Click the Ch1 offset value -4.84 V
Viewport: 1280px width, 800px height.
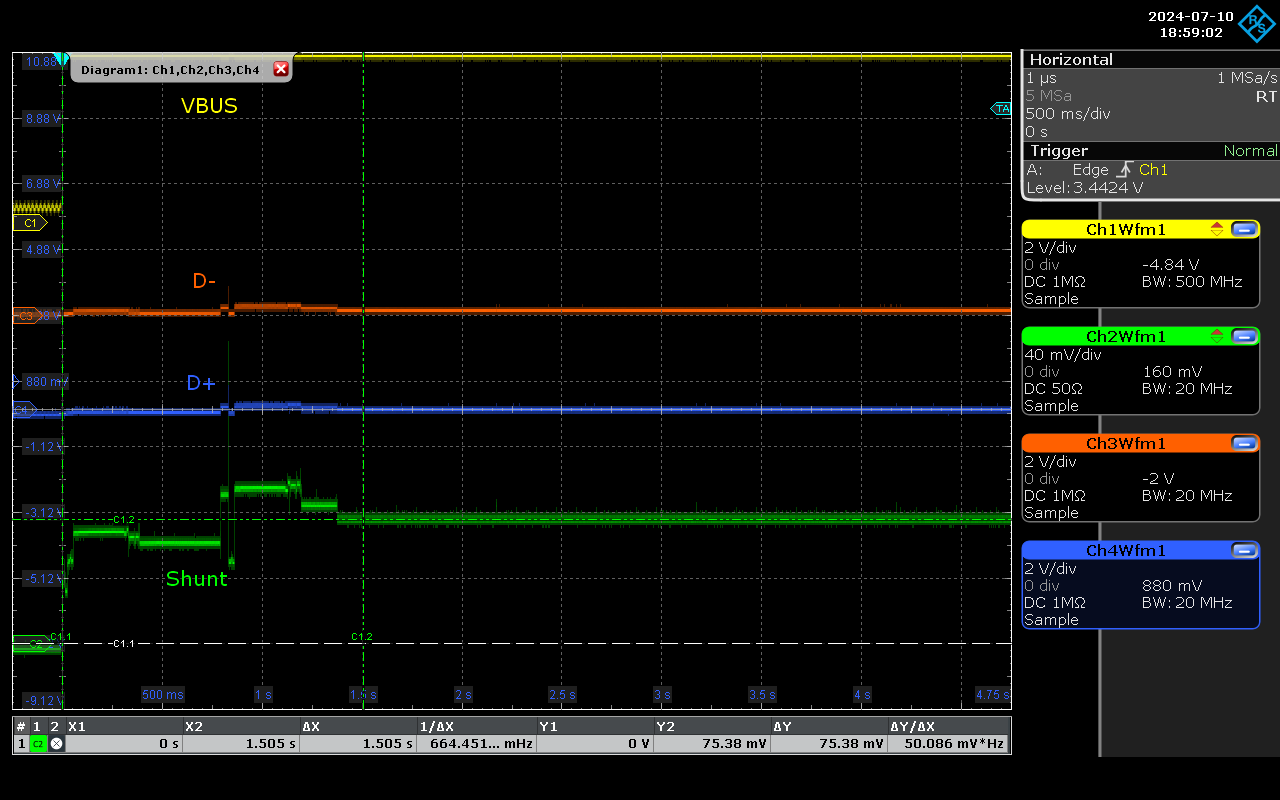pos(1170,265)
